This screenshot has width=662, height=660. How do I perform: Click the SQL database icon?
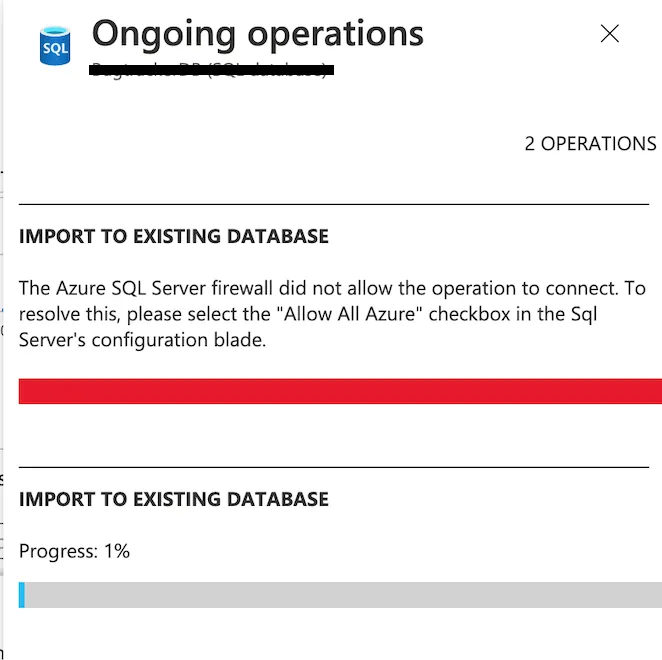point(55,45)
